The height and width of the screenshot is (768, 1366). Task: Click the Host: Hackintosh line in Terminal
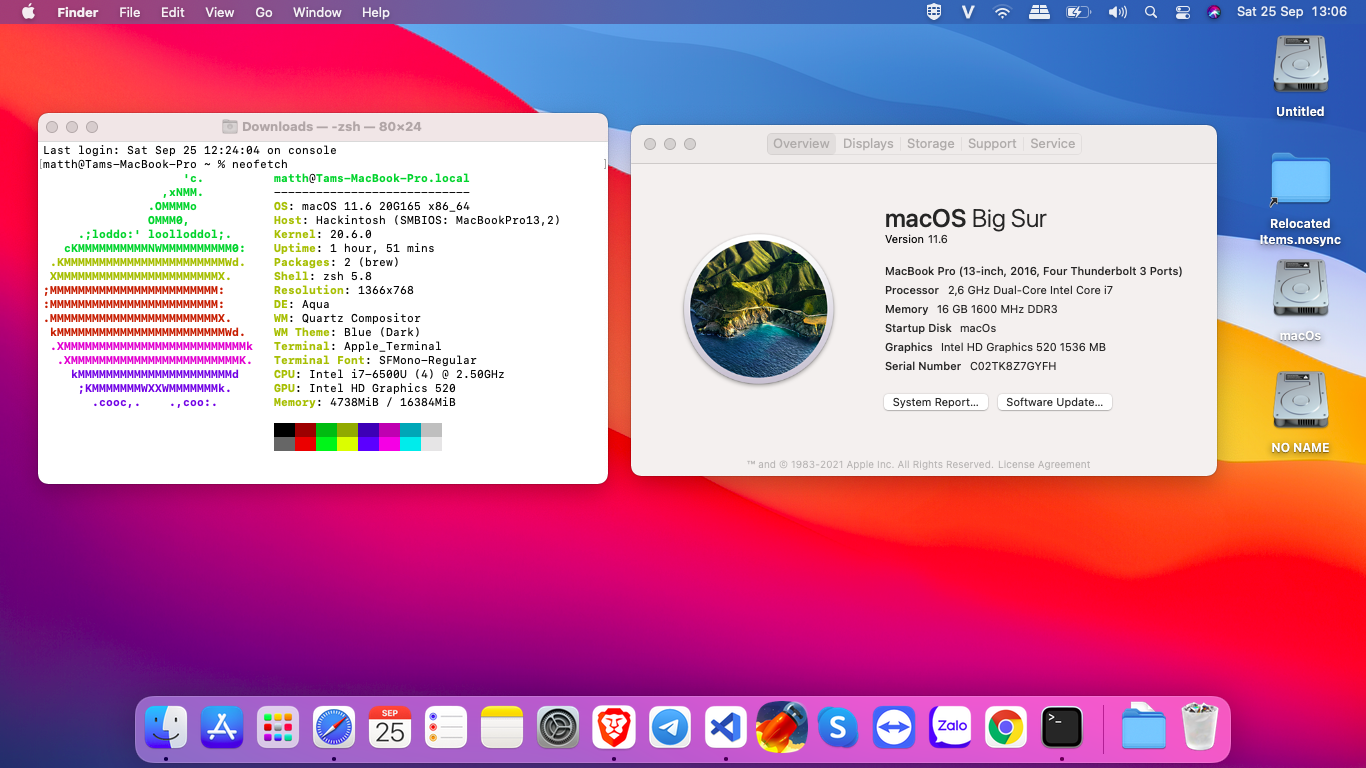point(417,220)
